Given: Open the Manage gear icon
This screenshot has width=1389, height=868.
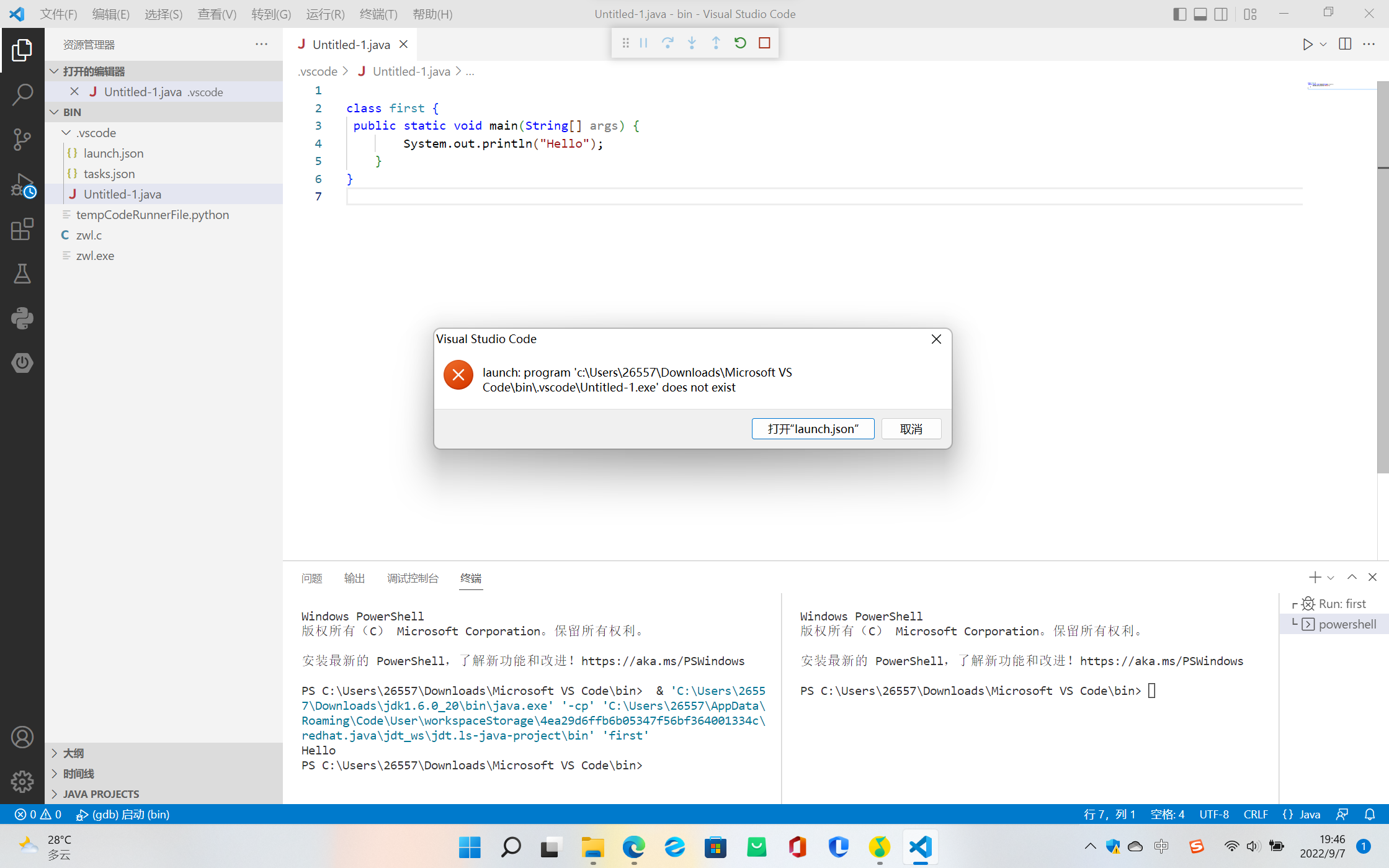Looking at the screenshot, I should (22, 782).
